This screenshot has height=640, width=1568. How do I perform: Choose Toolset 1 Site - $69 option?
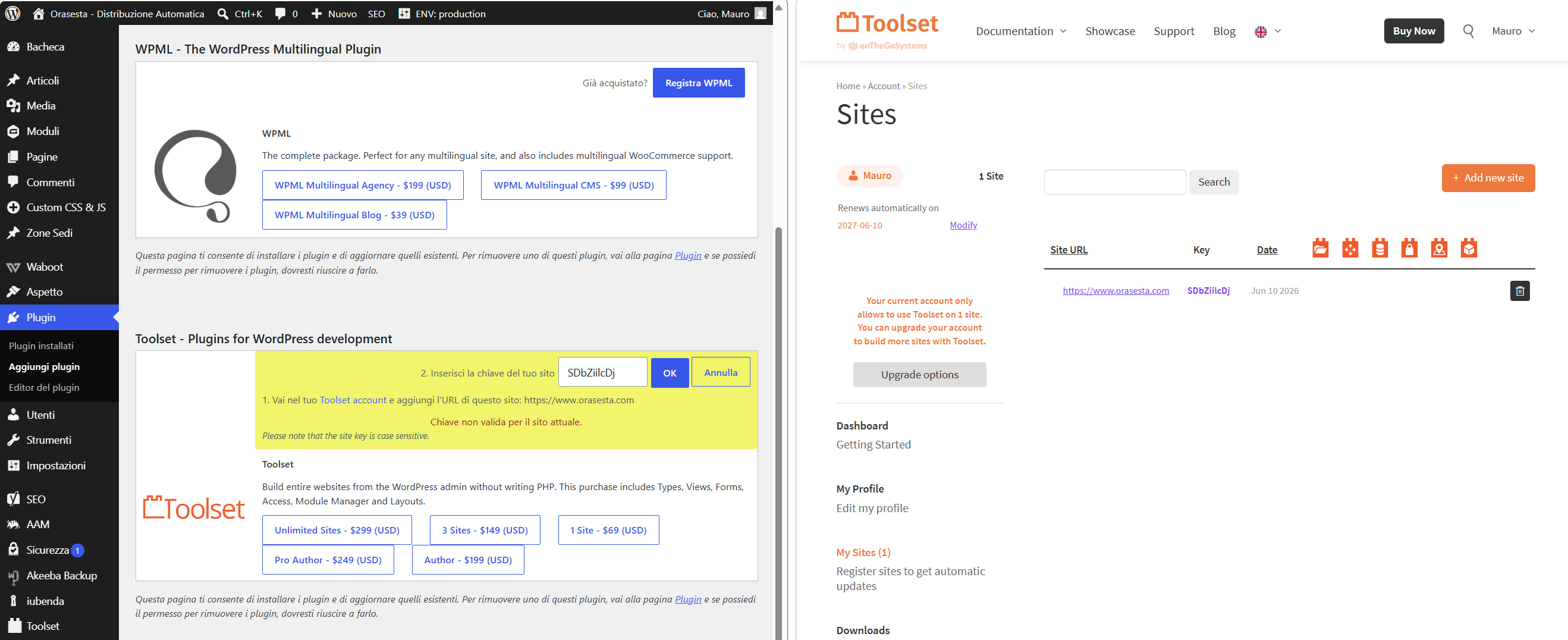pos(608,531)
